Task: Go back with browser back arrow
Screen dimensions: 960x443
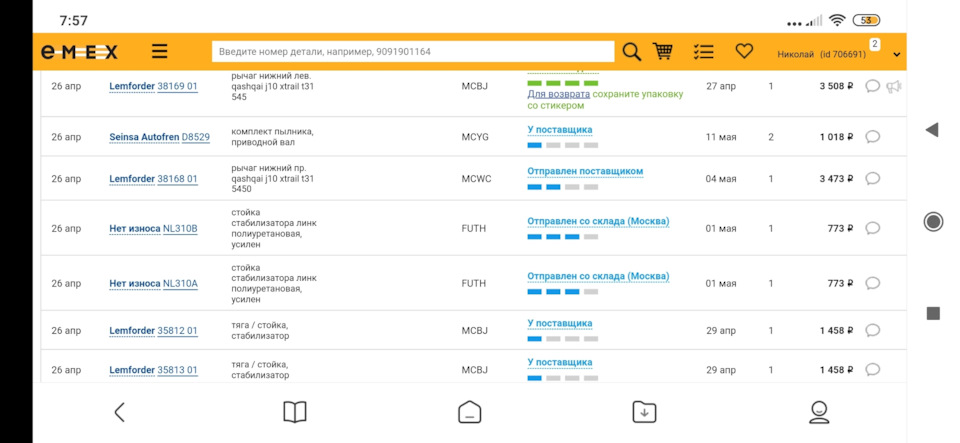Action: pyautogui.click(x=119, y=412)
